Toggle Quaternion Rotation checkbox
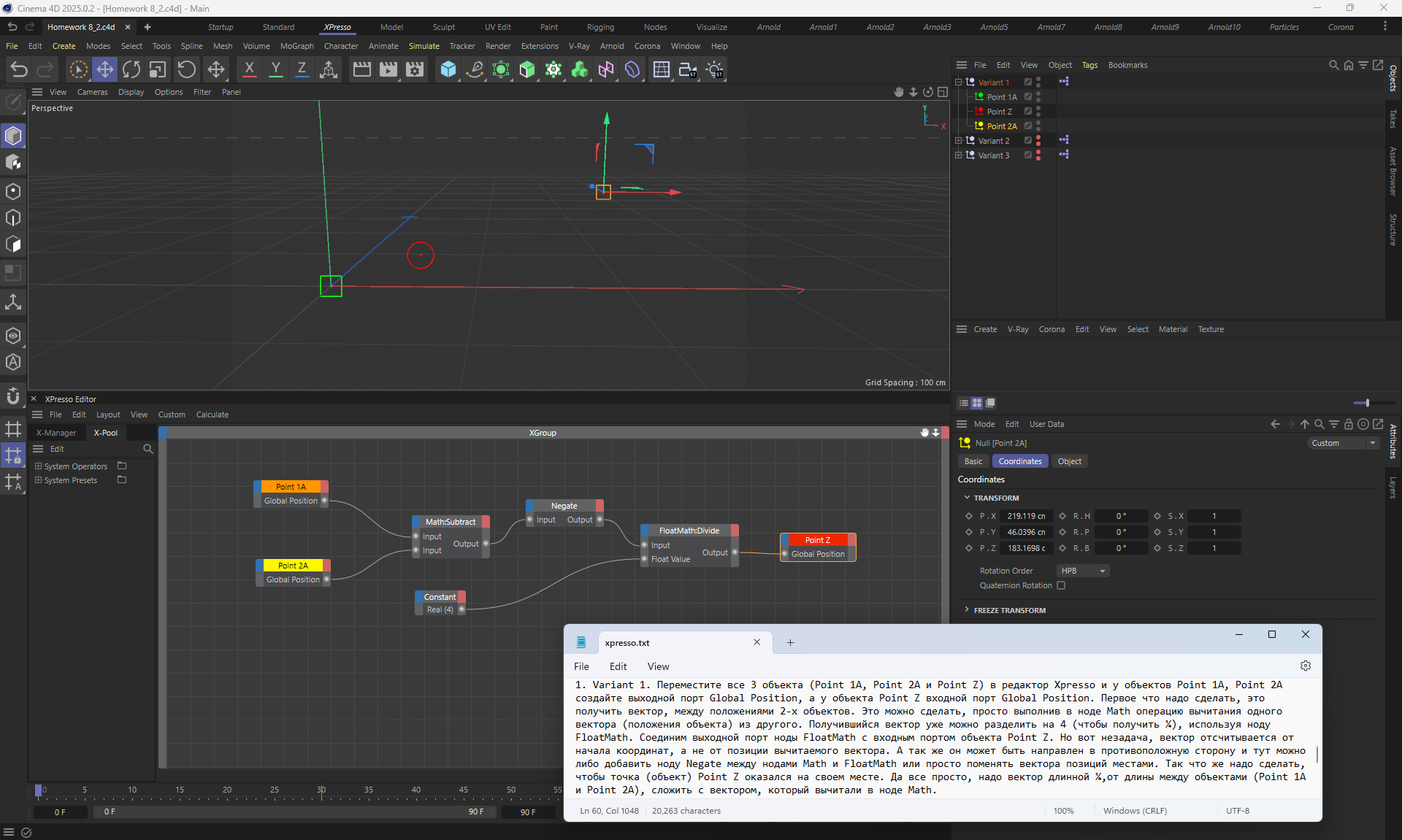Screen dimensions: 1402x840 point(1061,585)
